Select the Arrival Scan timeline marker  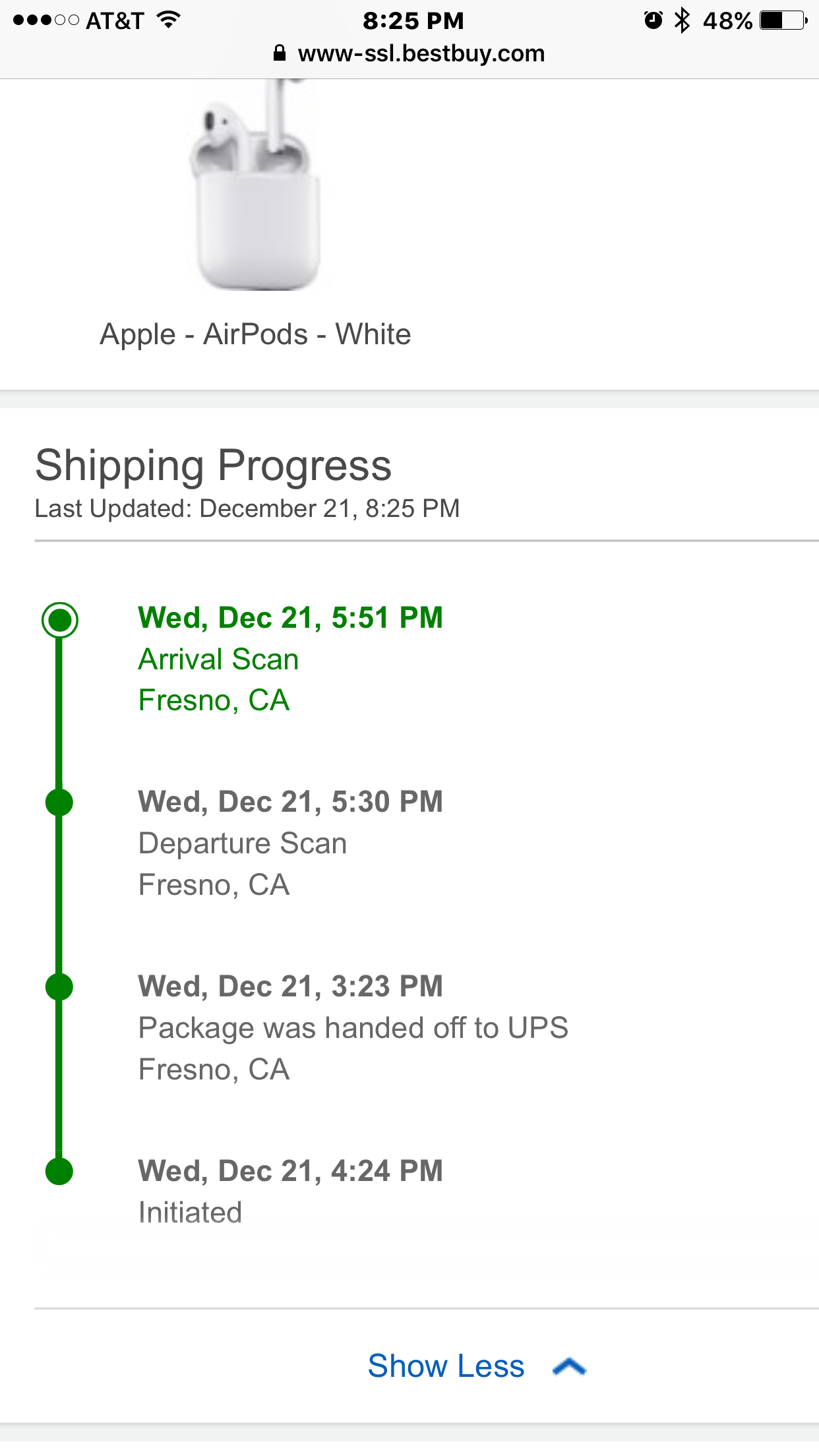[59, 620]
